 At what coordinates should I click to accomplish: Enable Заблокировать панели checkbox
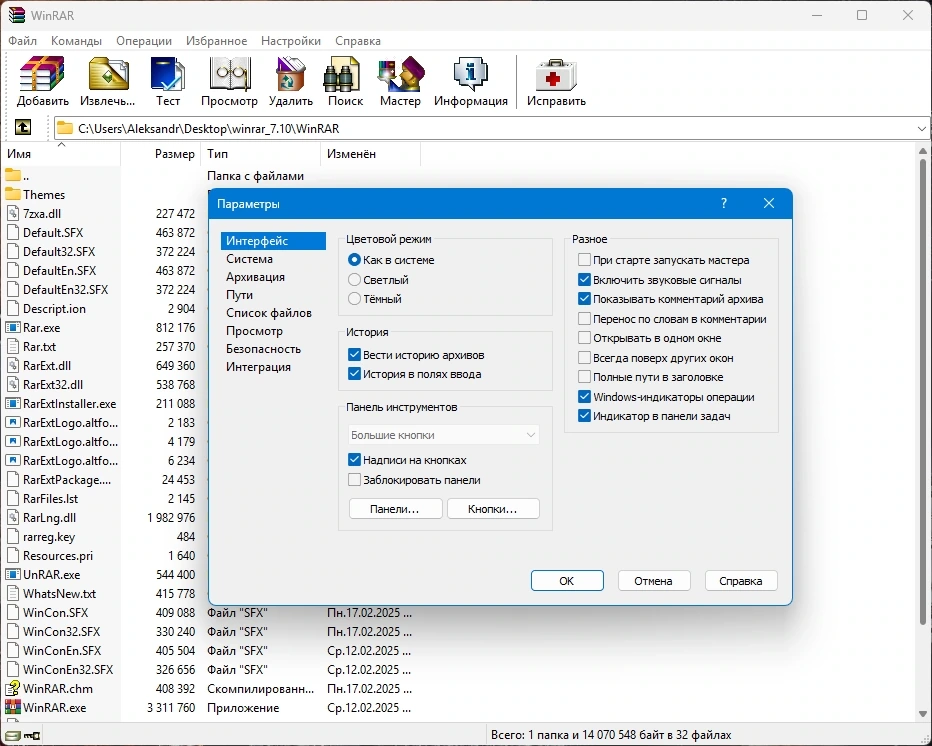pyautogui.click(x=354, y=480)
